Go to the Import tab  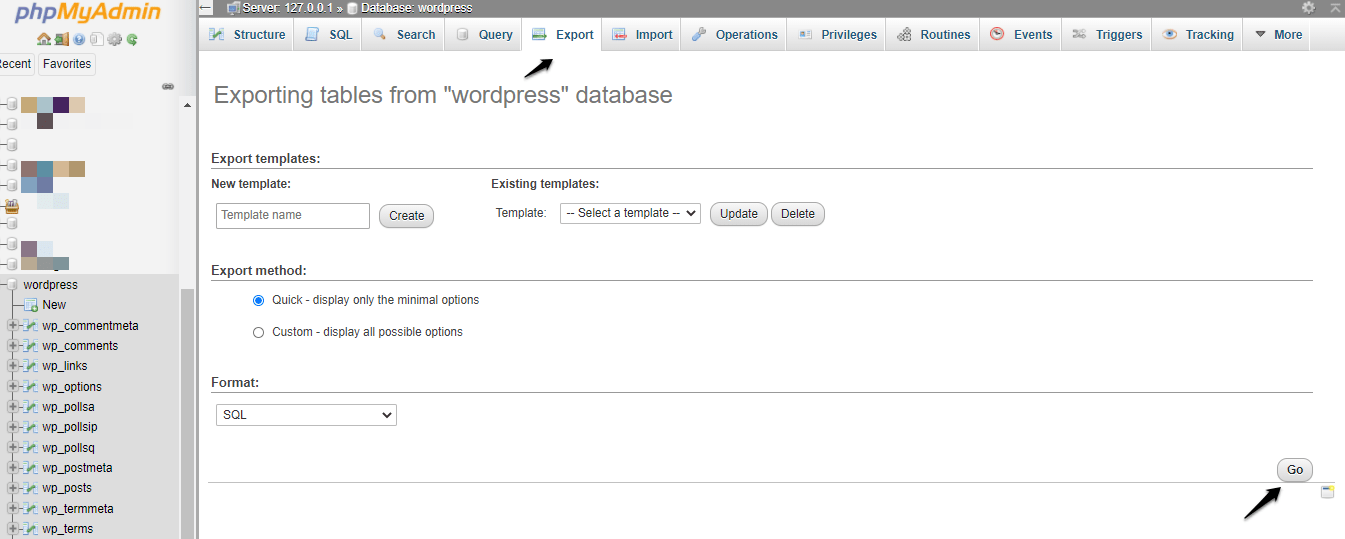point(642,34)
